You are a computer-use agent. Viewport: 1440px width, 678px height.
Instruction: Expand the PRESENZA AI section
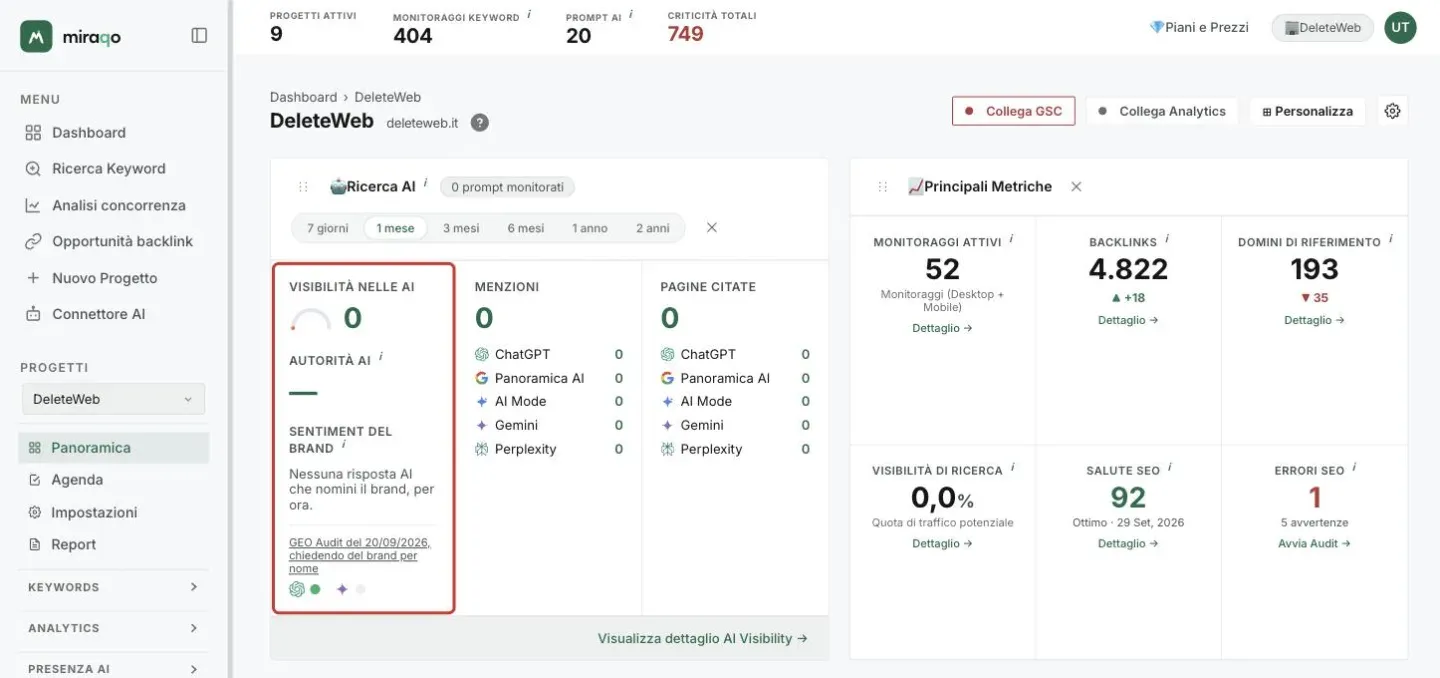(113, 669)
